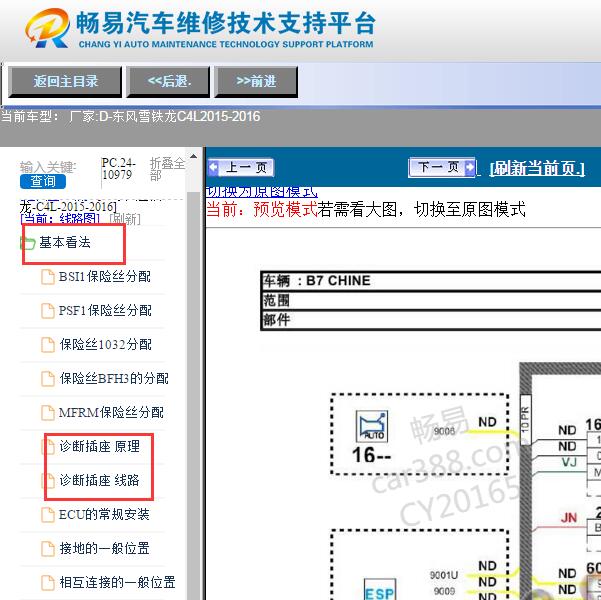Click page icon next to 接地的一般位置

[48, 549]
